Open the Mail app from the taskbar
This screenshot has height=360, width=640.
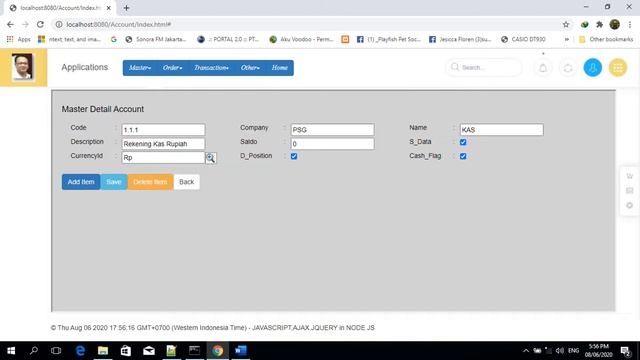pos(149,351)
